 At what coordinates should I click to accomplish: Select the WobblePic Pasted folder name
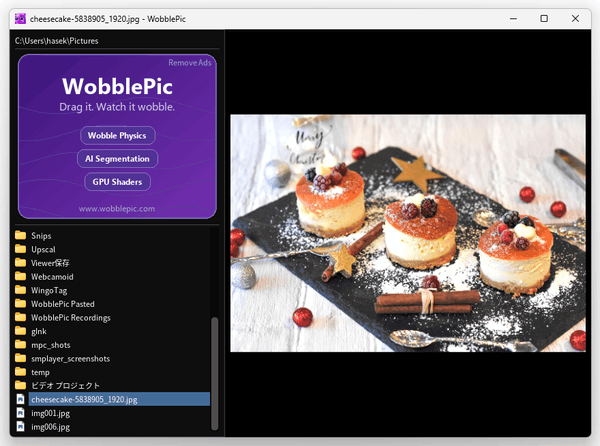[x=63, y=304]
